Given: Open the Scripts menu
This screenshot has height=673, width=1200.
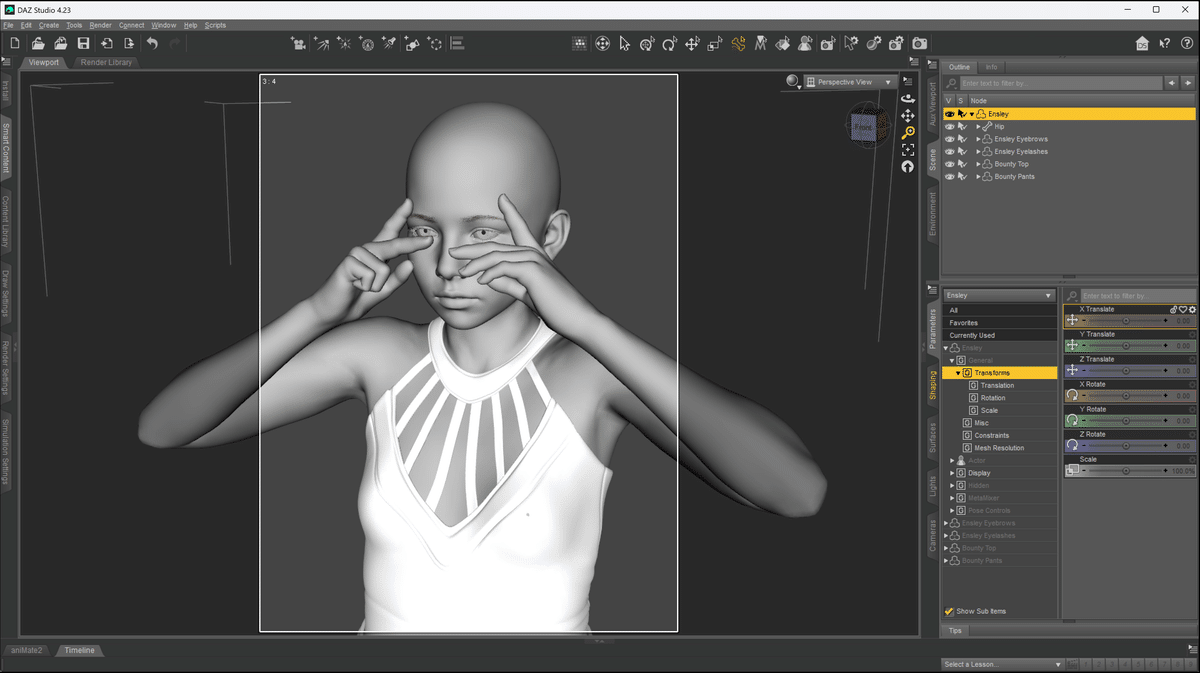Looking at the screenshot, I should tap(215, 25).
